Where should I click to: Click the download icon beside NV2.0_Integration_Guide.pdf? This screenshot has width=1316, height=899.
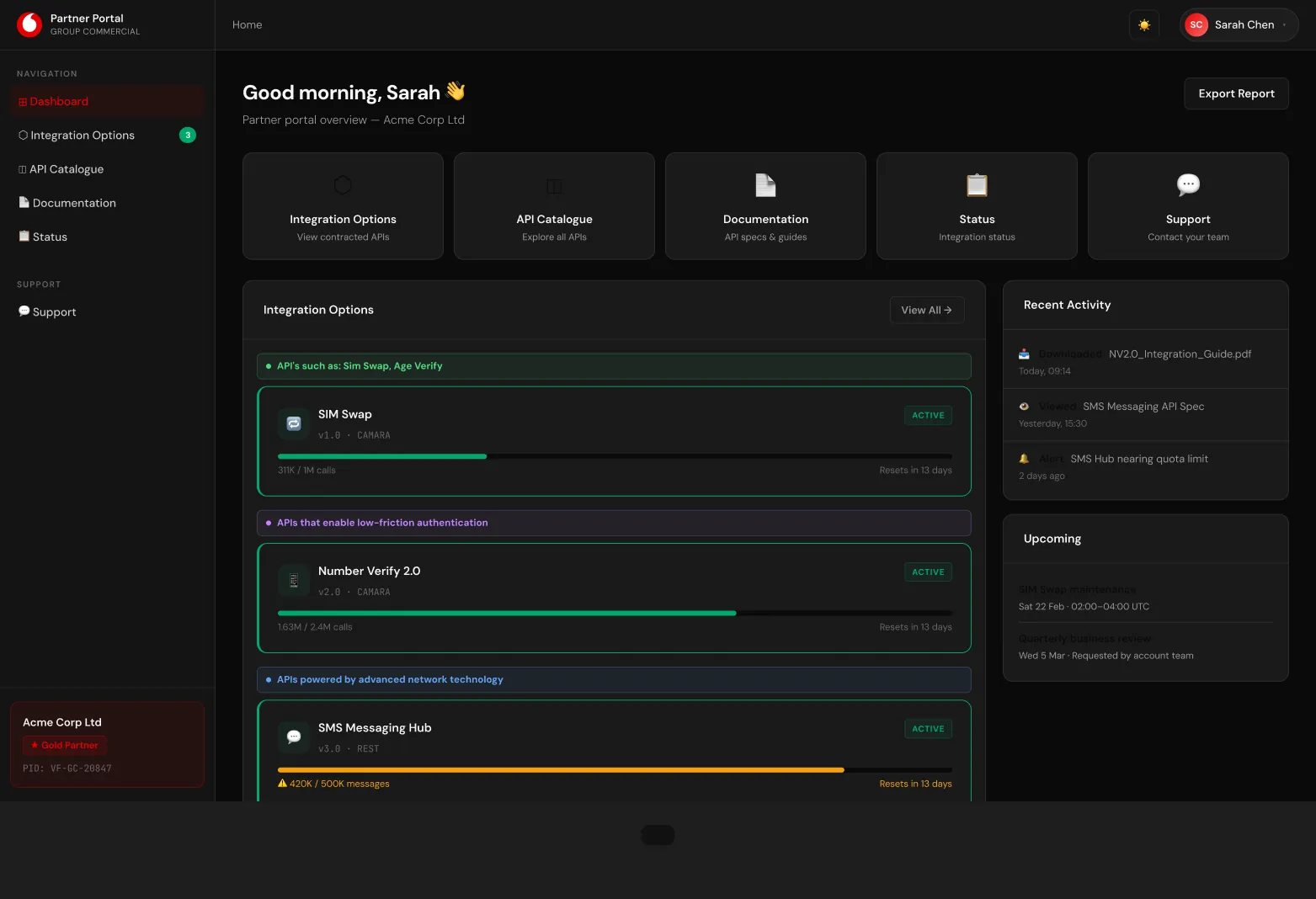click(x=1024, y=354)
